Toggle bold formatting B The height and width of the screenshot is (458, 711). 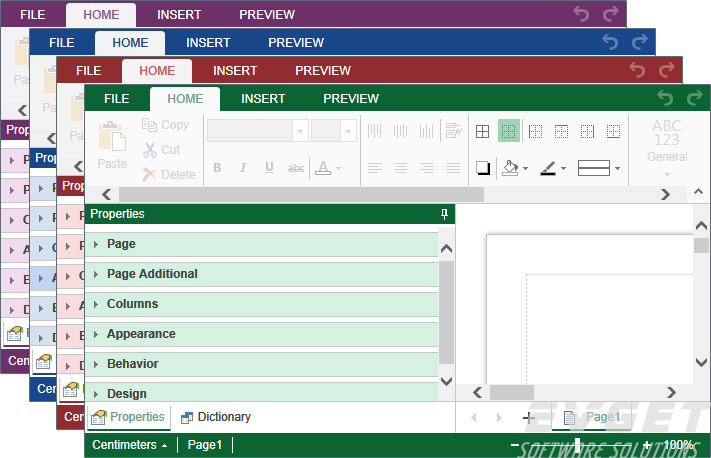pos(217,168)
